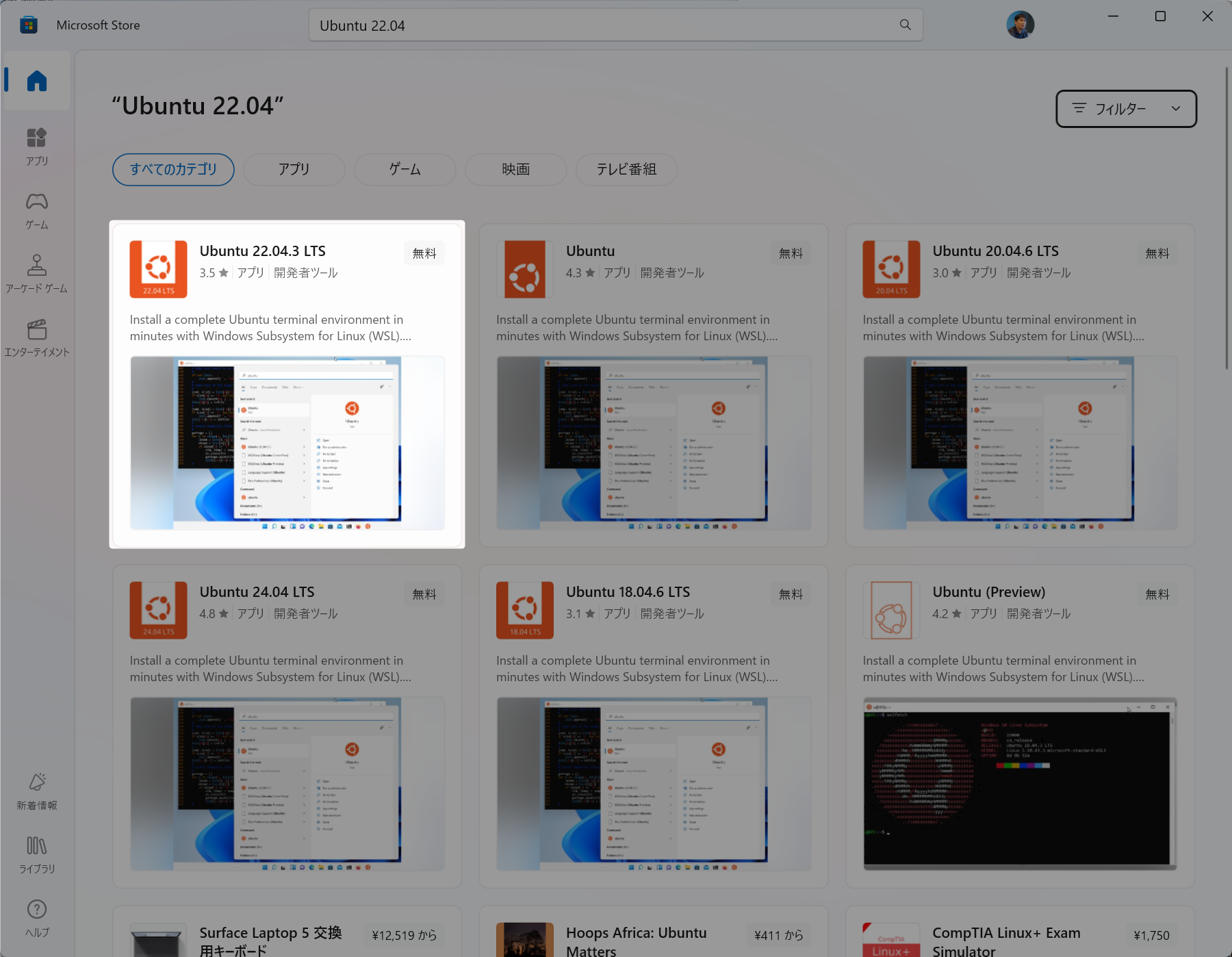Open the ゲーム sidebar section

coord(37,210)
